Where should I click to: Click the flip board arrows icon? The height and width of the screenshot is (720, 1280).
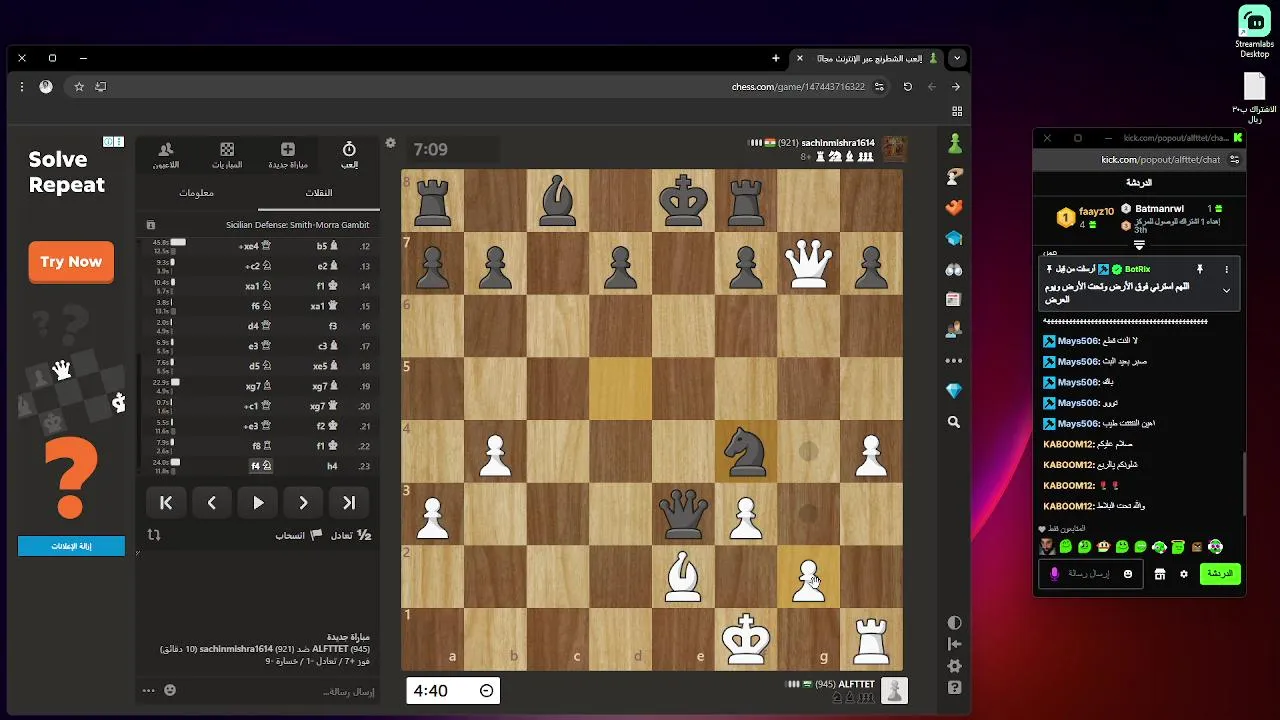pyautogui.click(x=154, y=535)
